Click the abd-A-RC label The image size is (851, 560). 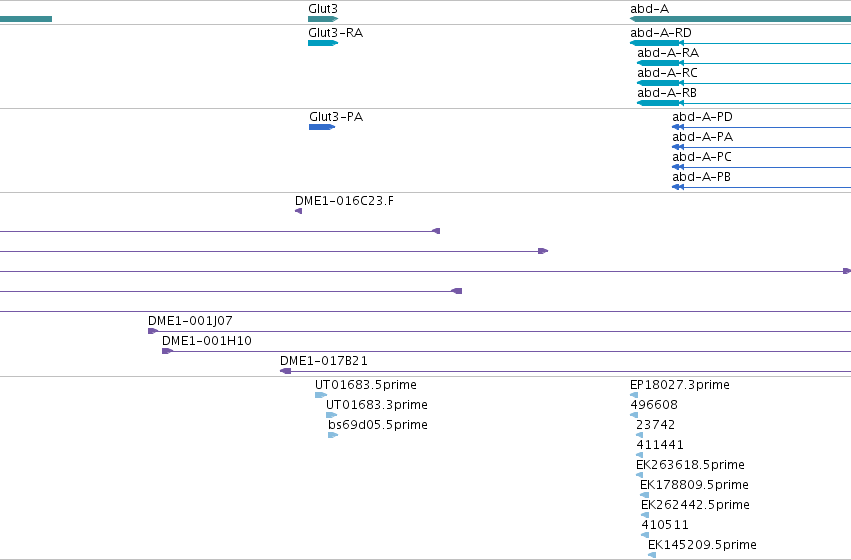click(x=667, y=73)
